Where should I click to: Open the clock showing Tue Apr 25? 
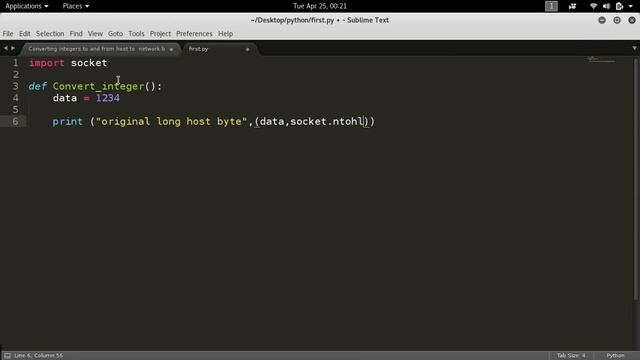pyautogui.click(x=320, y=6)
